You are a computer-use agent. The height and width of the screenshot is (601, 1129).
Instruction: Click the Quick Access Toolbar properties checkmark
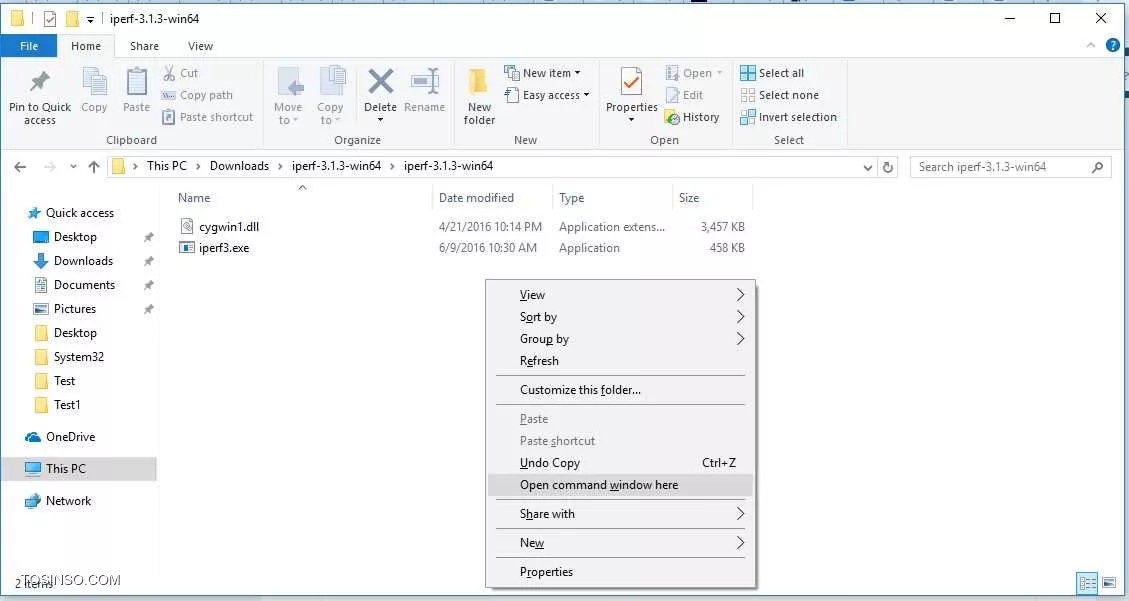[50, 19]
